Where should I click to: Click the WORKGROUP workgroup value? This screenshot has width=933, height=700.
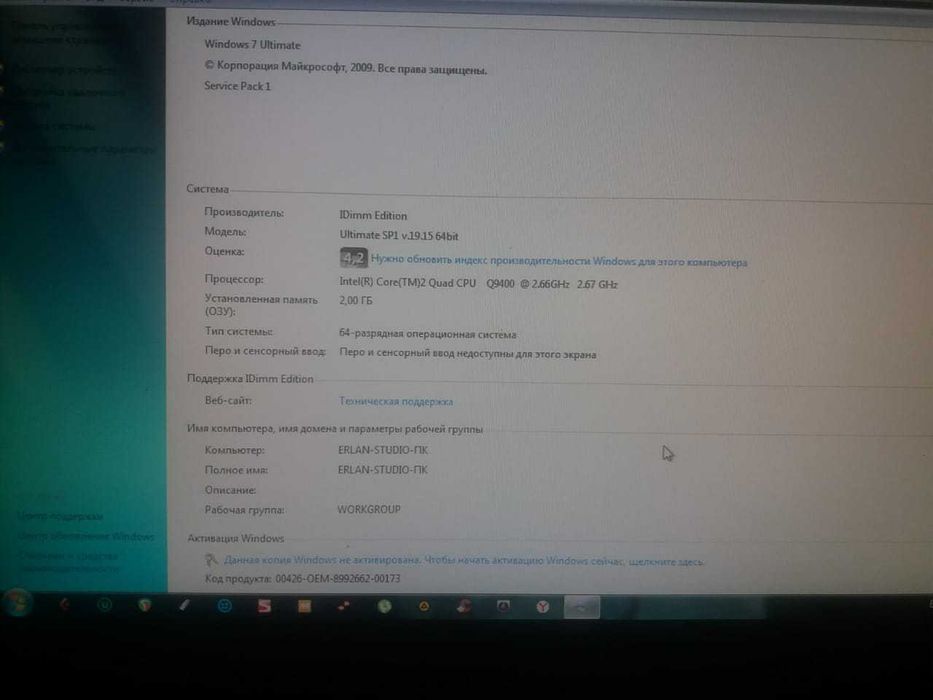tap(369, 510)
